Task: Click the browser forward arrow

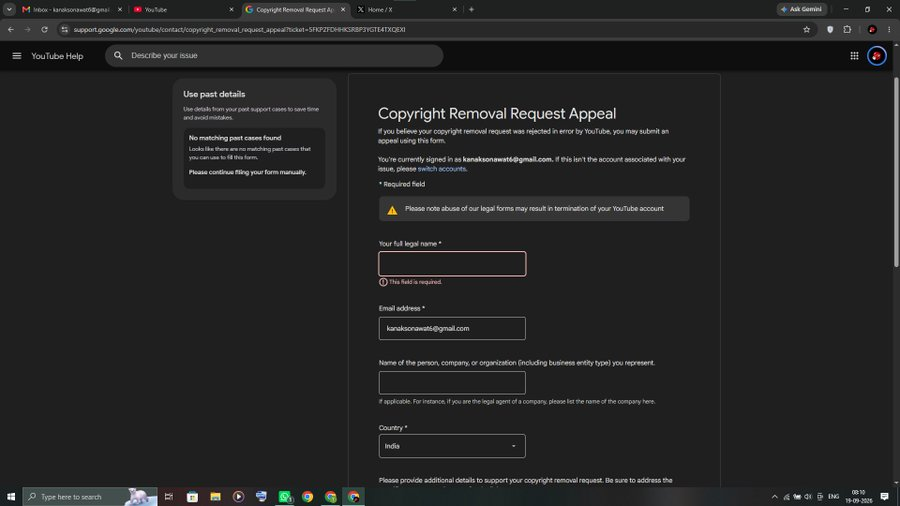Action: [28, 29]
